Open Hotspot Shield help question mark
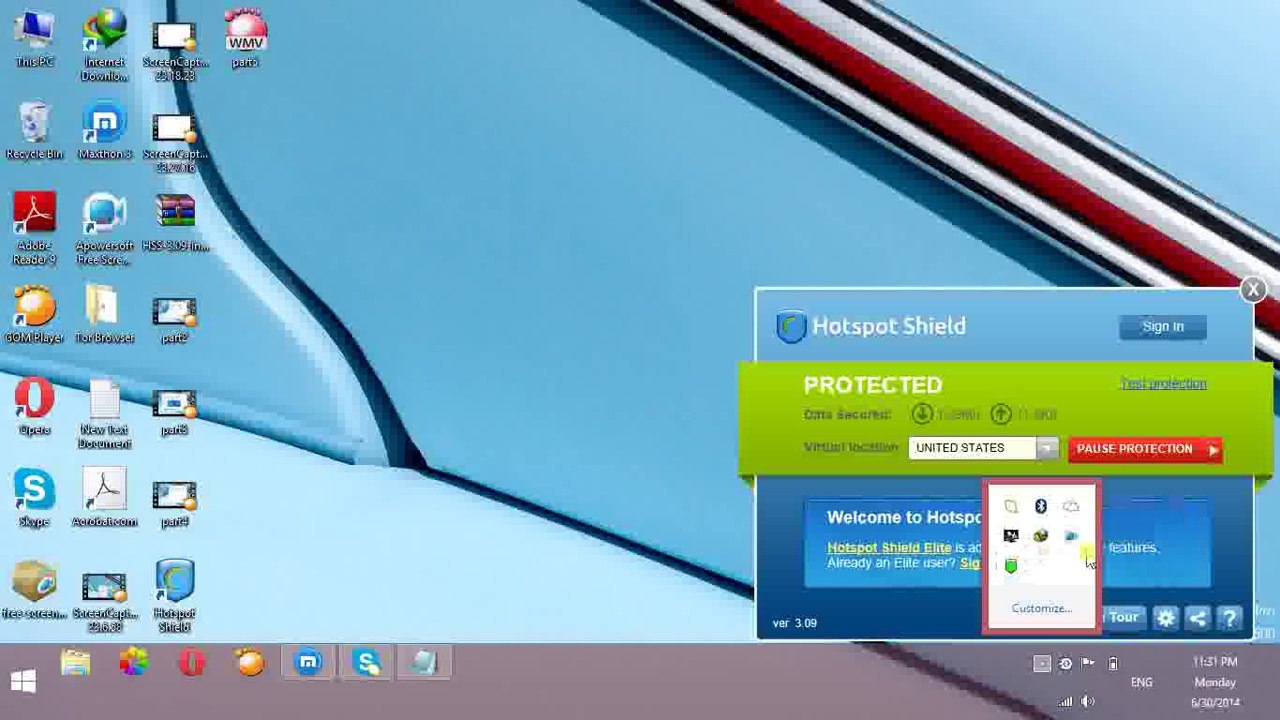The width and height of the screenshot is (1280, 720). 1230,618
